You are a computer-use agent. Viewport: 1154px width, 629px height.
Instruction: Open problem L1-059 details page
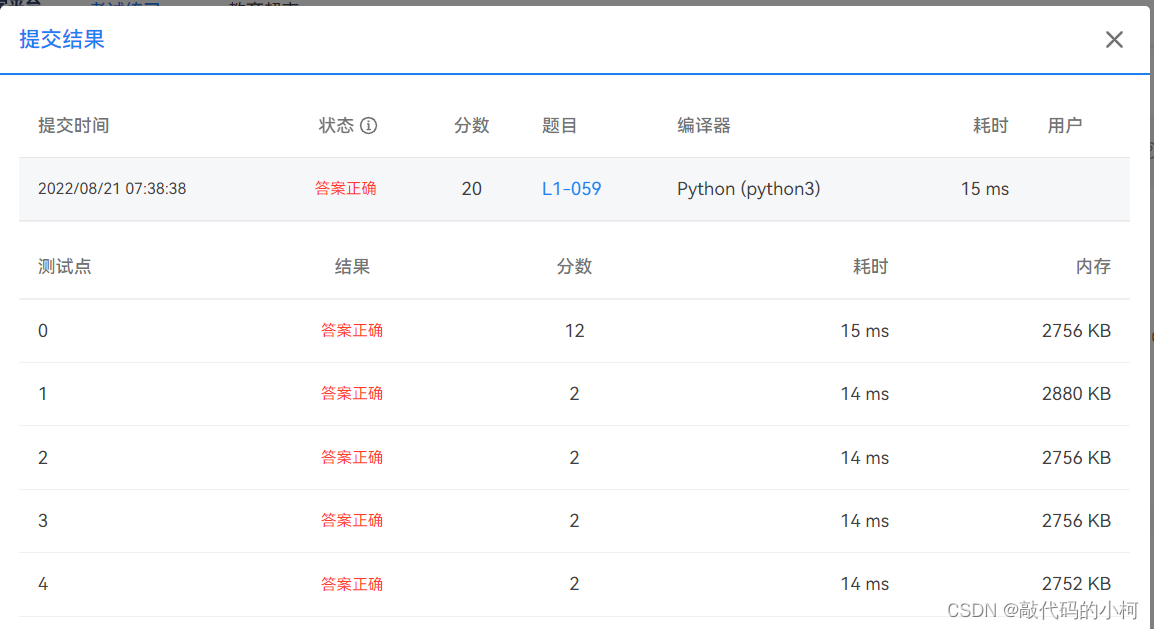tap(571, 188)
